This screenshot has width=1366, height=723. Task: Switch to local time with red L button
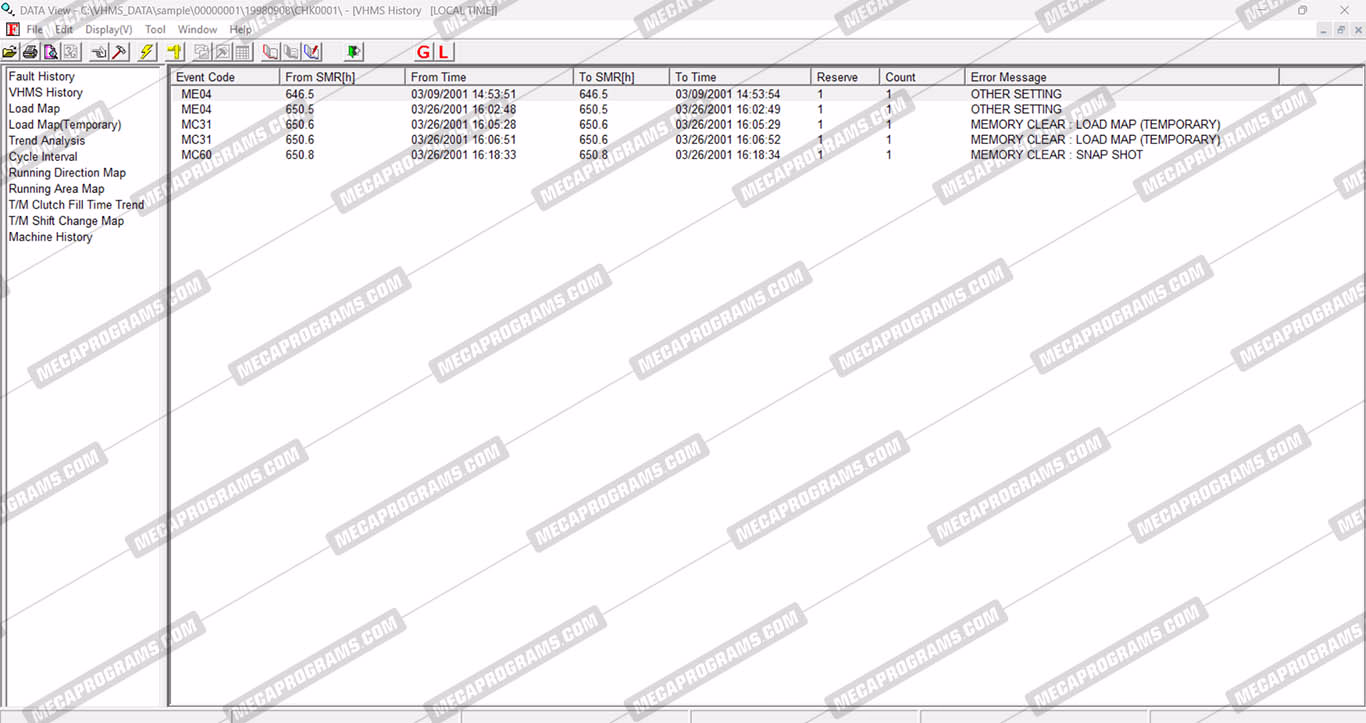[x=443, y=52]
